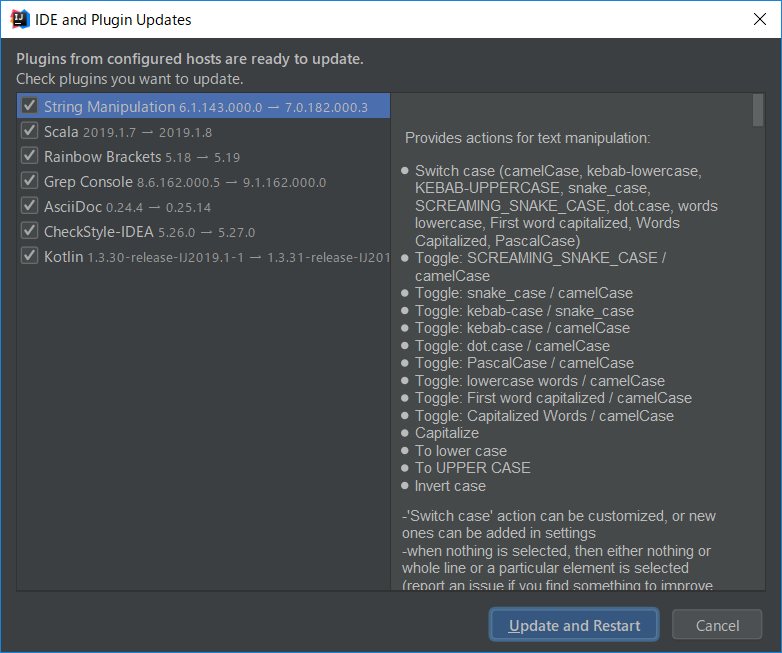
Task: Select the Kotlin row text
Action: tap(216, 256)
